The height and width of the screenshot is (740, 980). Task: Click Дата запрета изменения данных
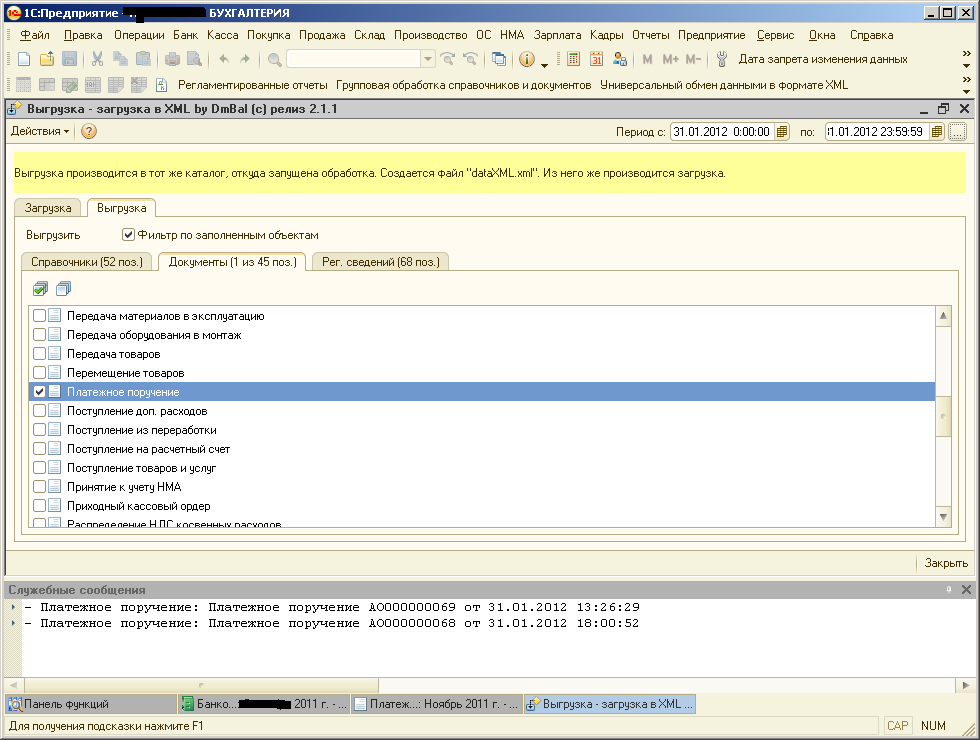coord(823,59)
